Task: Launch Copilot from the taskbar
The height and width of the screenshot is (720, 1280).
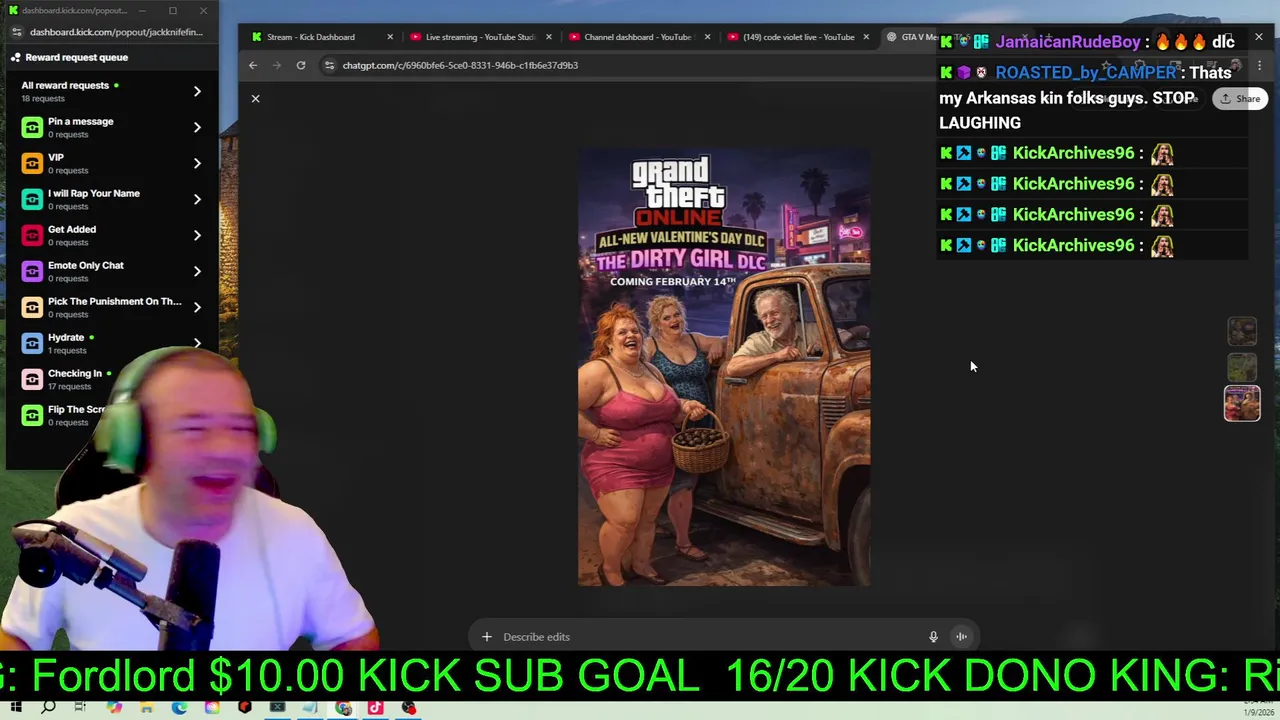Action: [114, 708]
